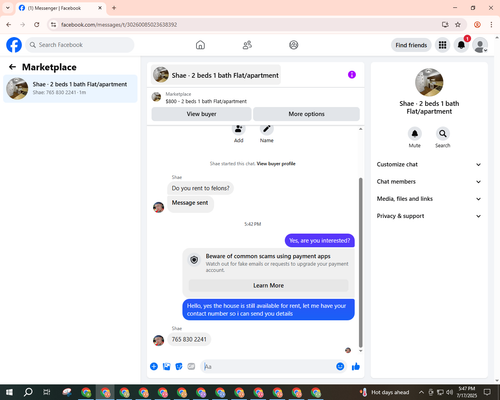The width and height of the screenshot is (500, 400).
Task: Click the Search Facebook field
Action: tap(80, 45)
